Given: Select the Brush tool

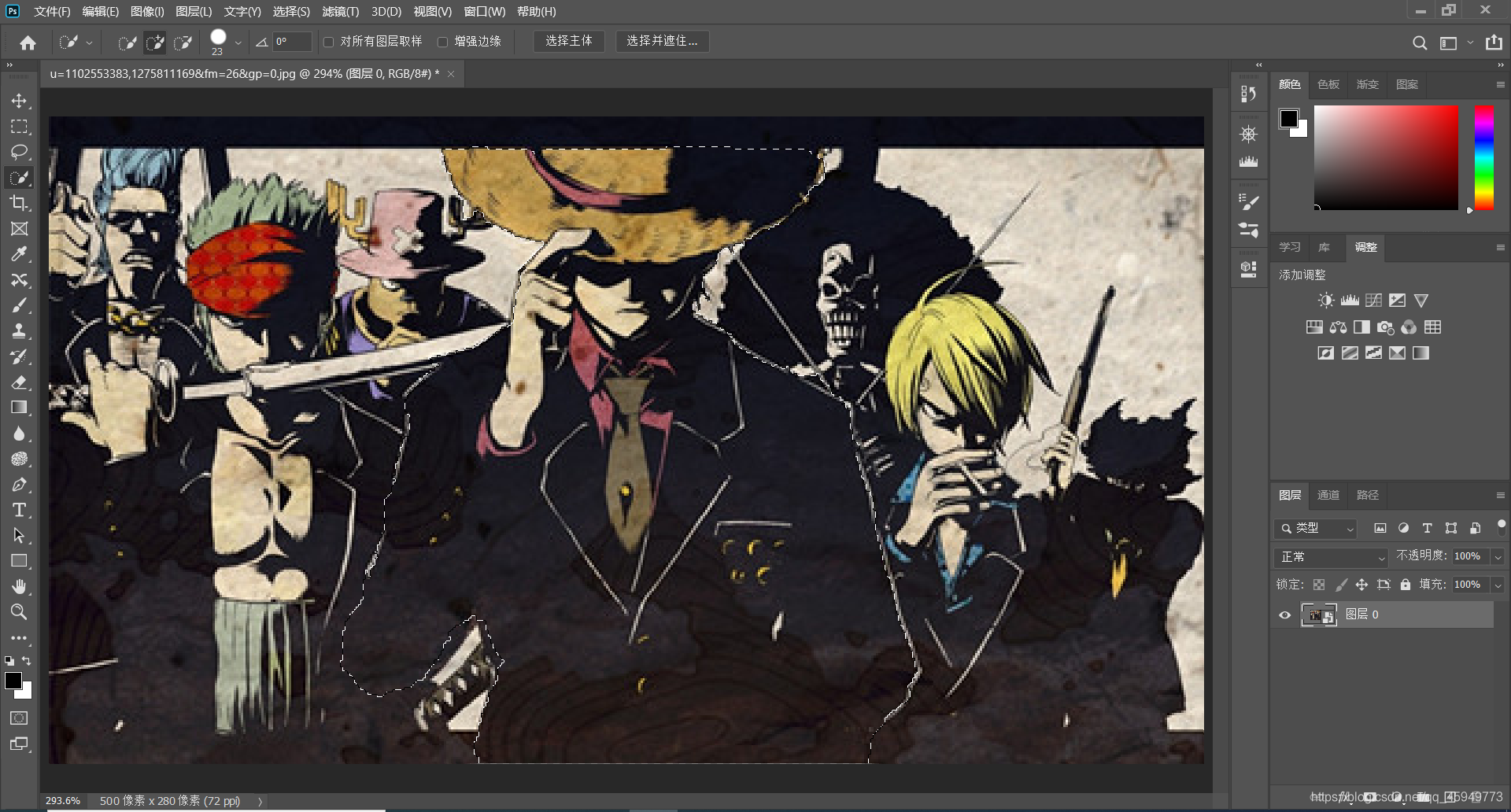Looking at the screenshot, I should click(x=19, y=305).
